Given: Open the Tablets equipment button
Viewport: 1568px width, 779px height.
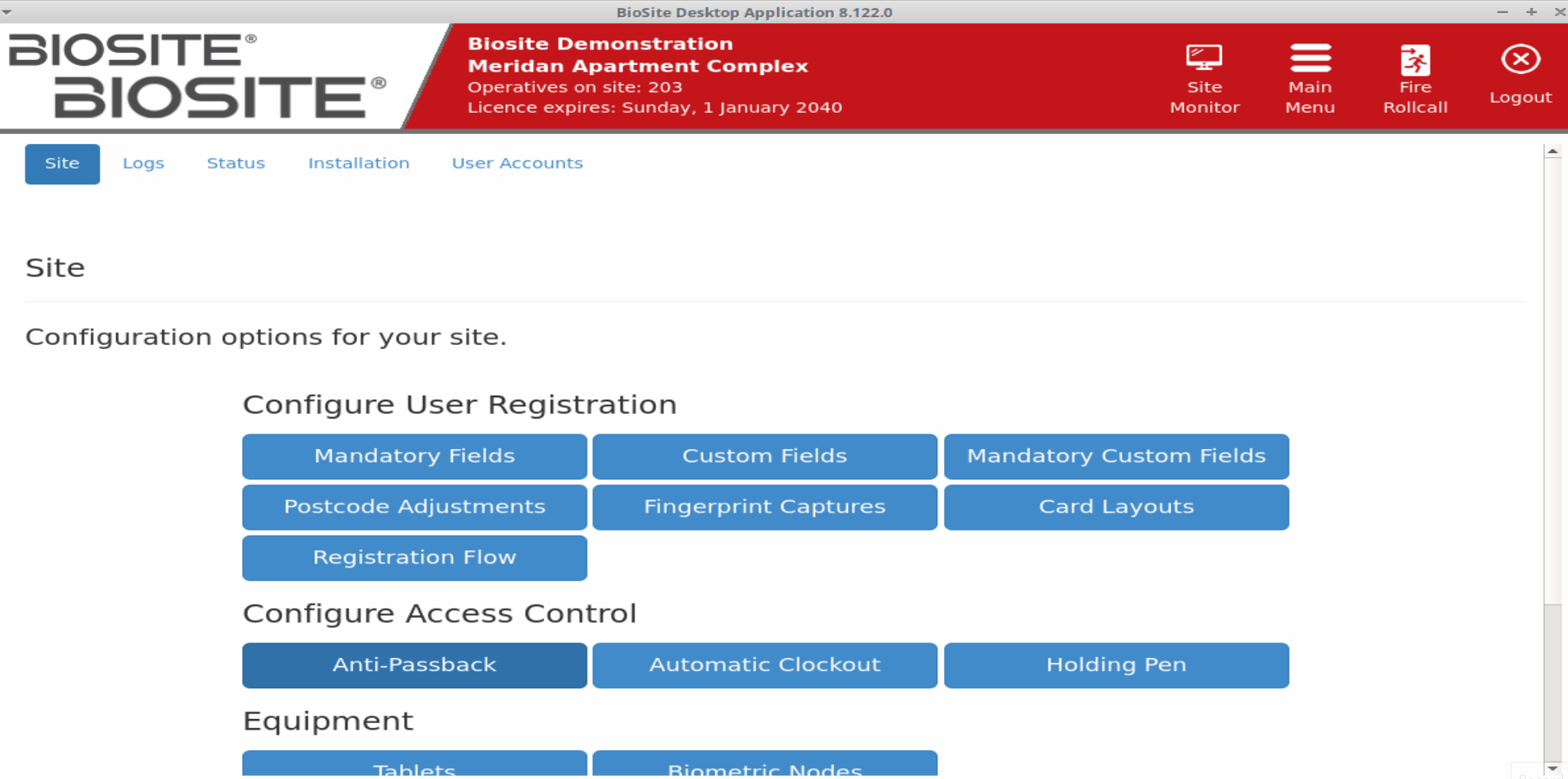Looking at the screenshot, I should click(415, 764).
